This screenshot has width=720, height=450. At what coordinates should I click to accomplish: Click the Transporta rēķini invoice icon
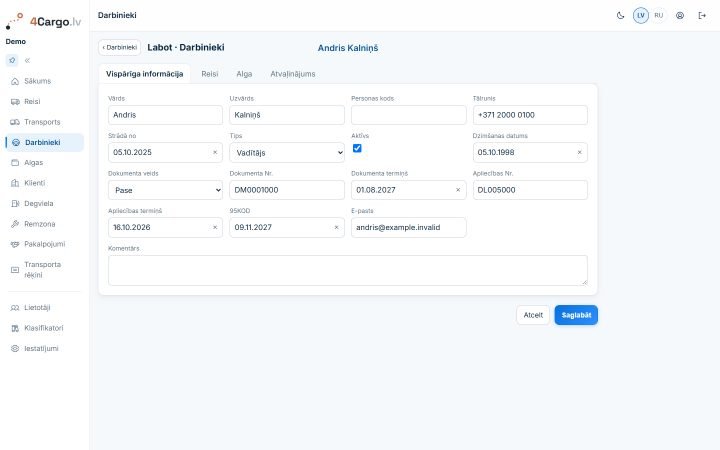(x=15, y=270)
